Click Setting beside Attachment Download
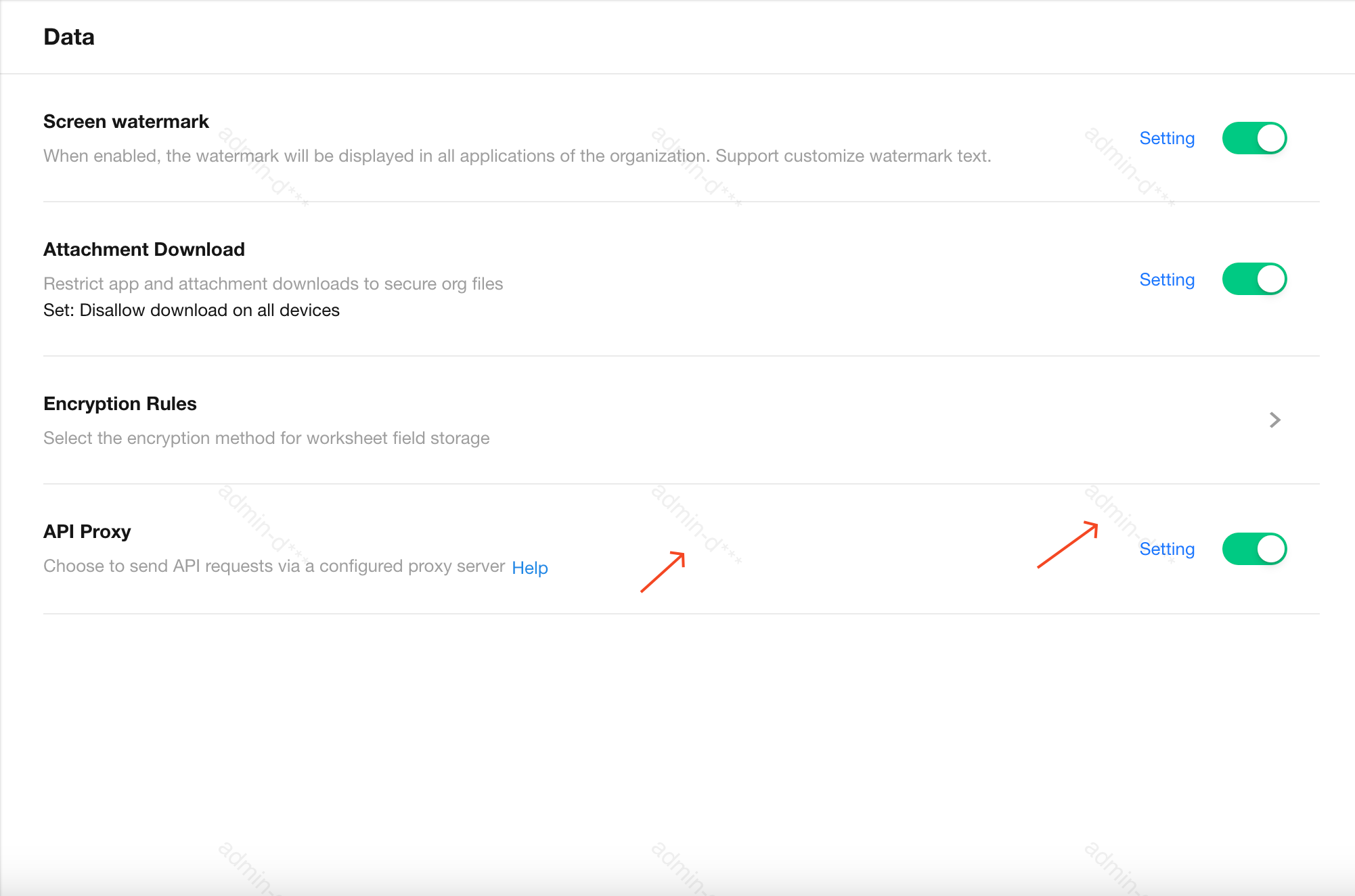1355x896 pixels. [x=1167, y=279]
